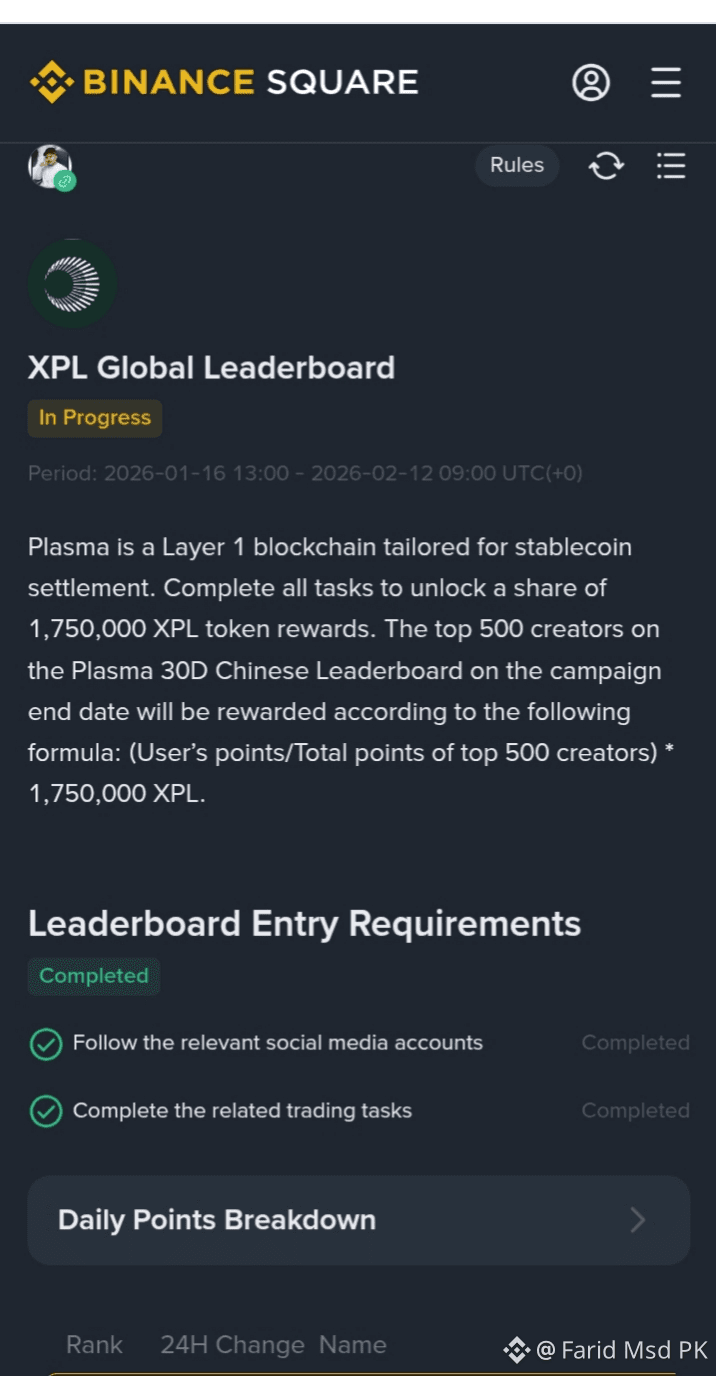This screenshot has height=1376, width=716.
Task: Open the list view icon
Action: 671,166
